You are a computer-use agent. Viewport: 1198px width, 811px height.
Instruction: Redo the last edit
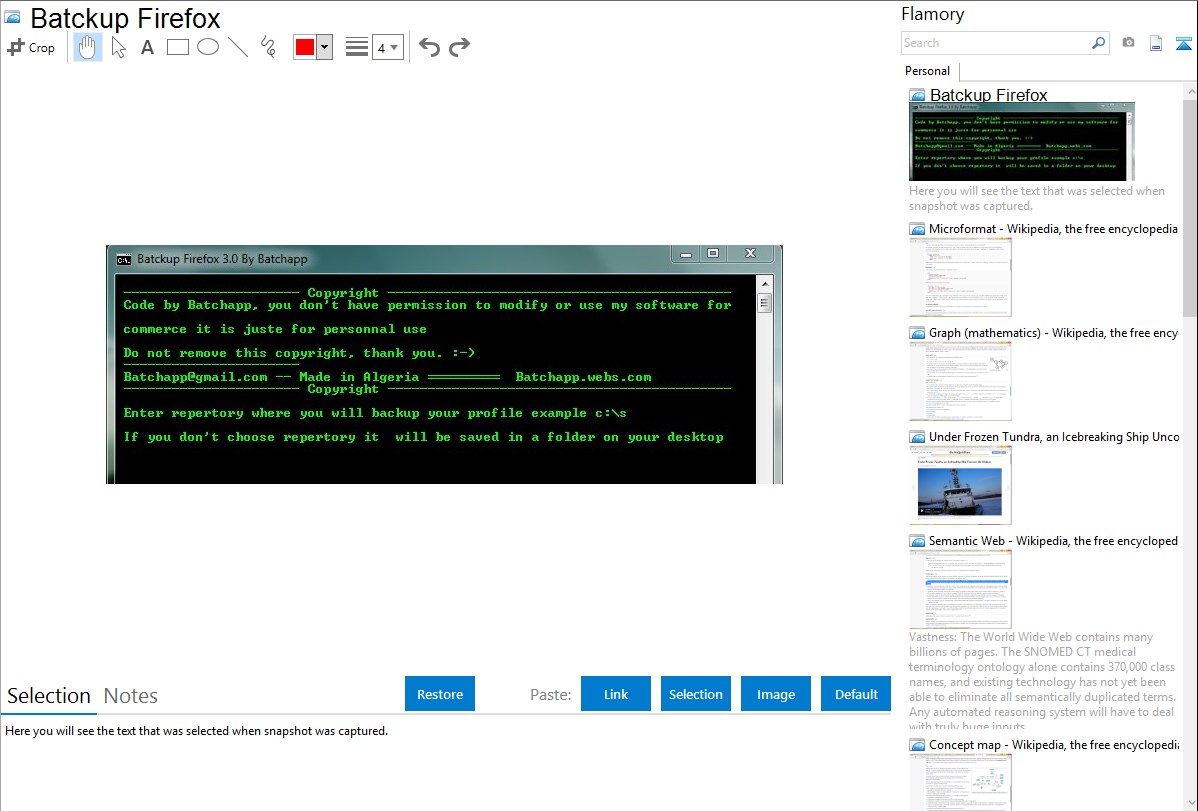[x=459, y=47]
